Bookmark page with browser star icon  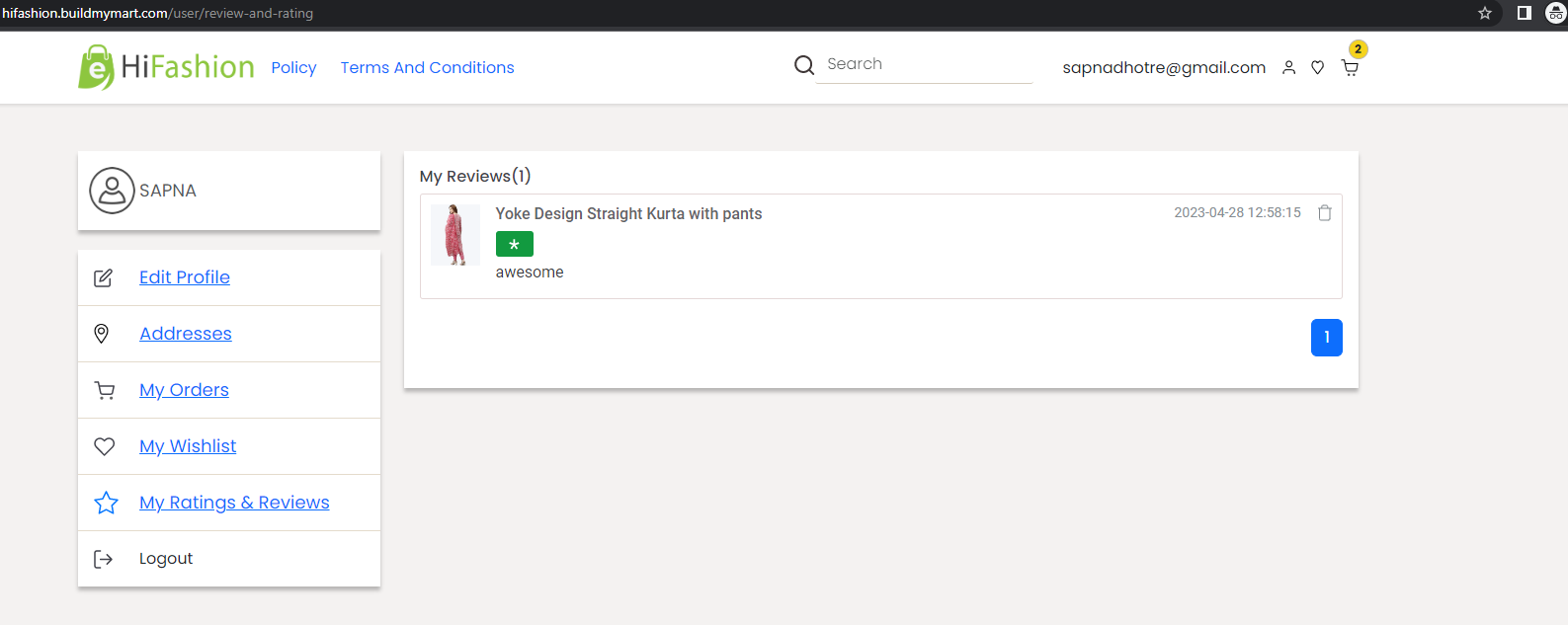pos(1484,13)
